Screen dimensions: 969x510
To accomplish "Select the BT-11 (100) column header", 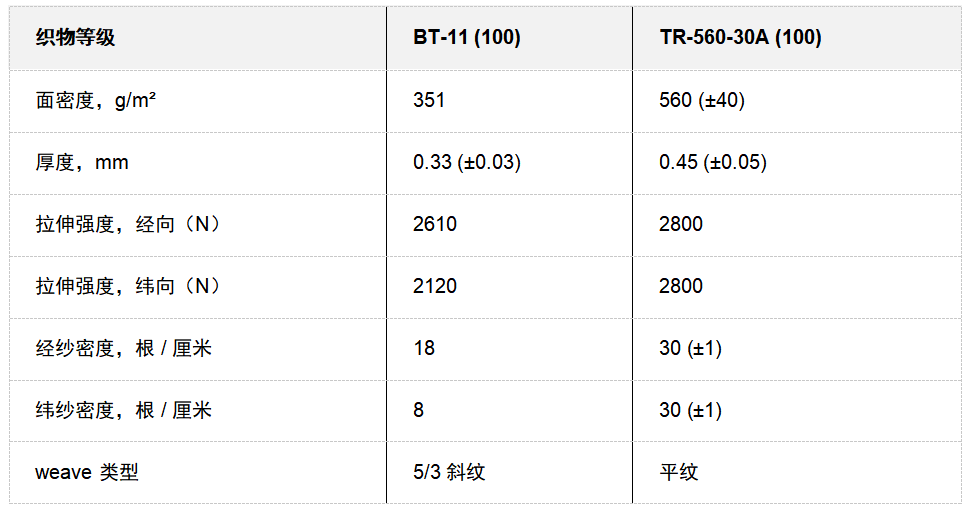I will pyautogui.click(x=466, y=38).
